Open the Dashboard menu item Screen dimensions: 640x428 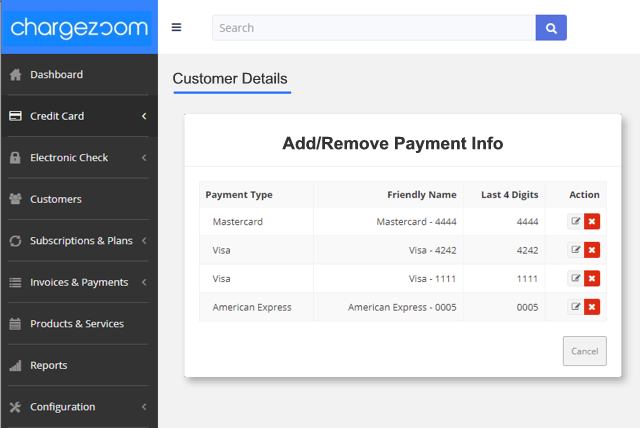coord(79,75)
